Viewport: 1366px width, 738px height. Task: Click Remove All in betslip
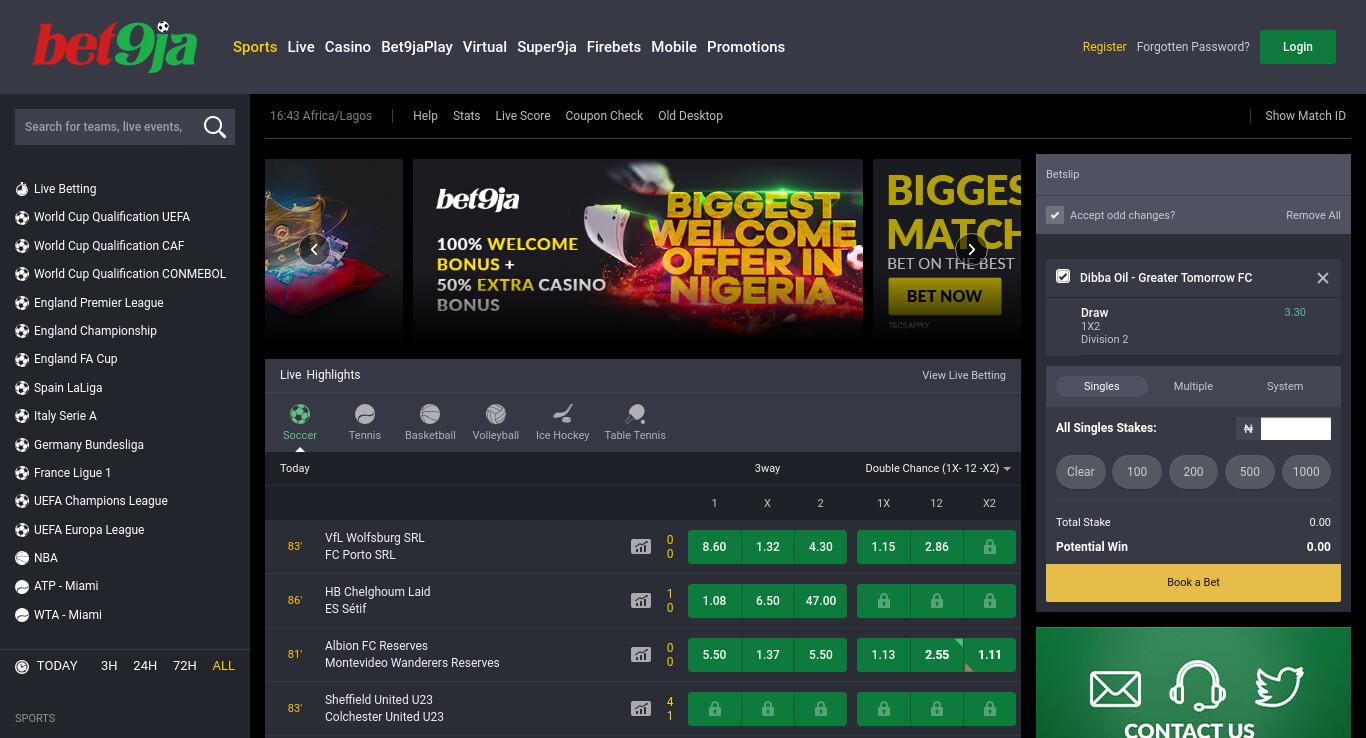point(1313,215)
